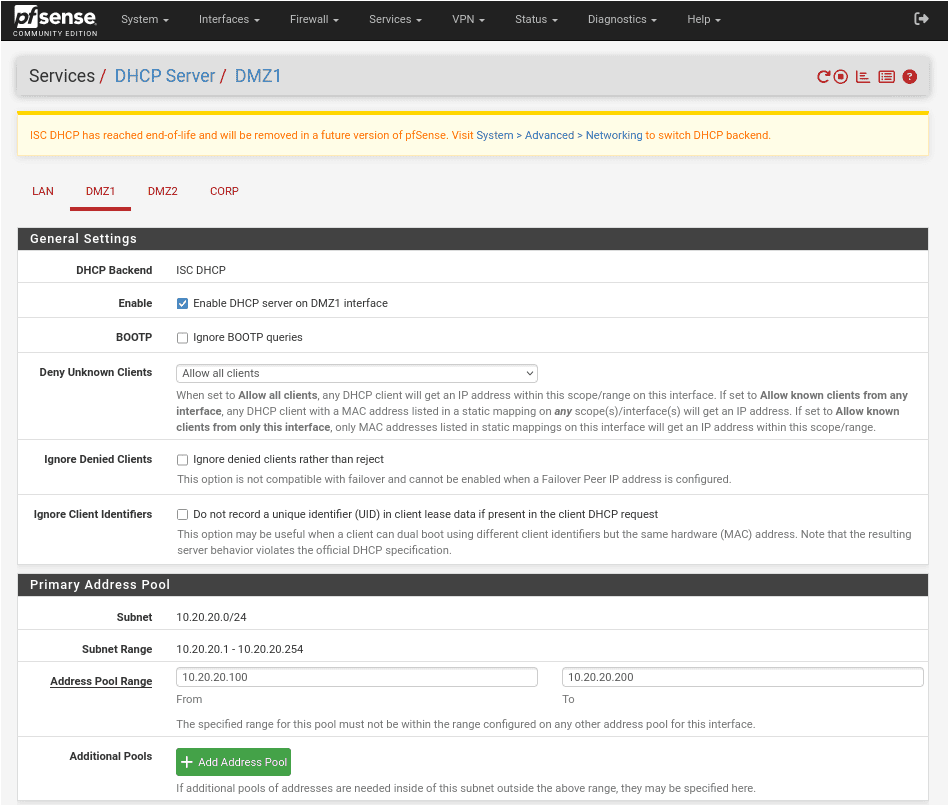The image size is (949, 806).
Task: Open the Status menu
Action: pos(536,19)
